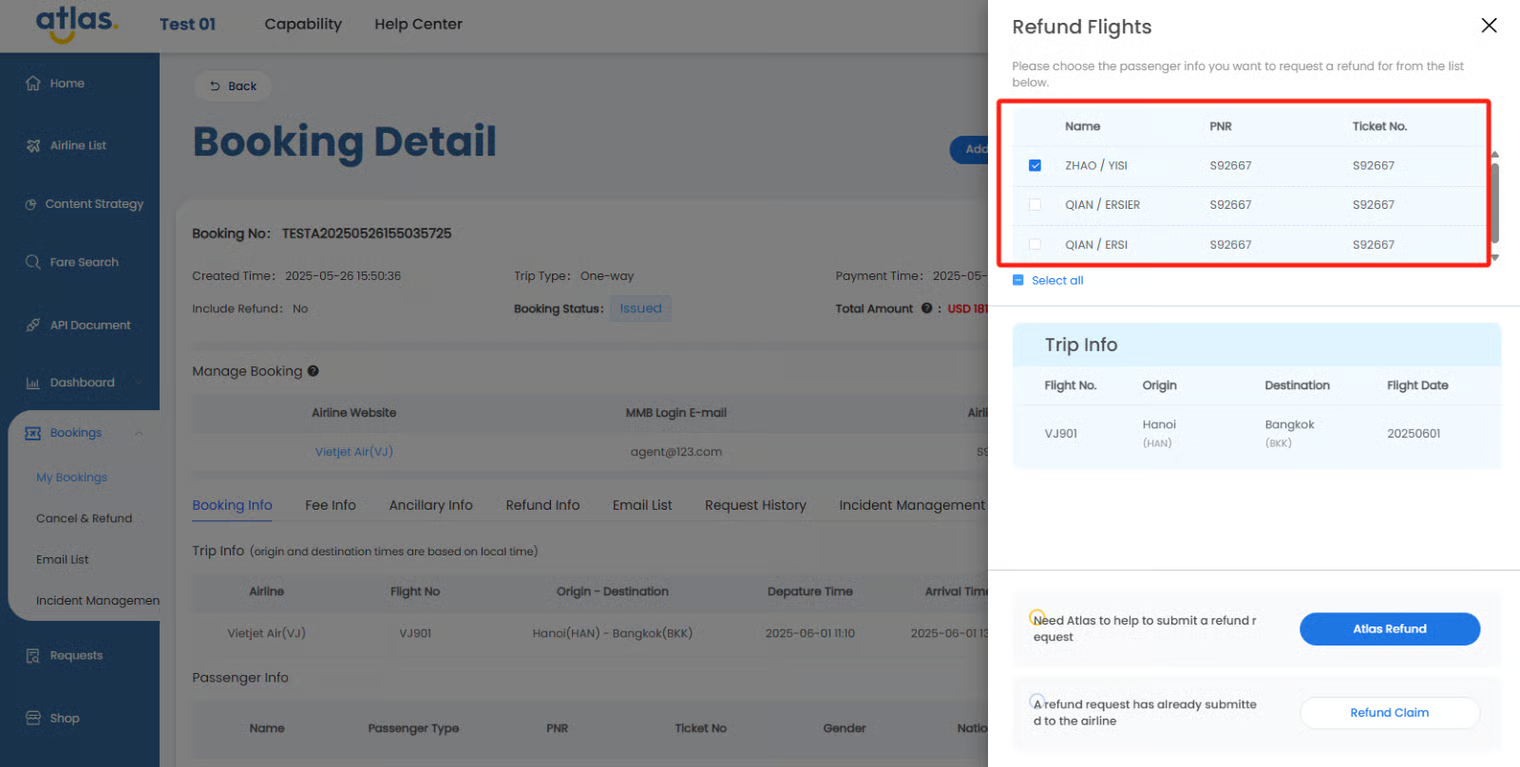Click the Shop icon in sidebar

tap(33, 718)
